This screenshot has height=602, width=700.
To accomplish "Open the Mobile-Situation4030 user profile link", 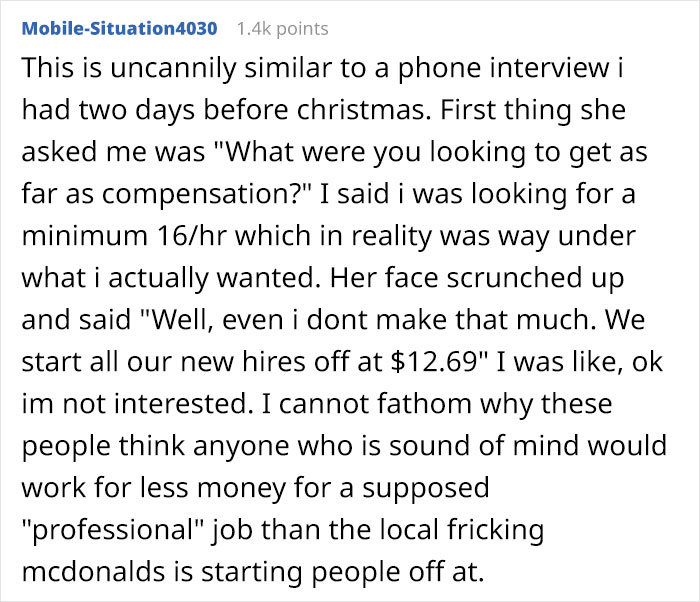I will pos(119,28).
